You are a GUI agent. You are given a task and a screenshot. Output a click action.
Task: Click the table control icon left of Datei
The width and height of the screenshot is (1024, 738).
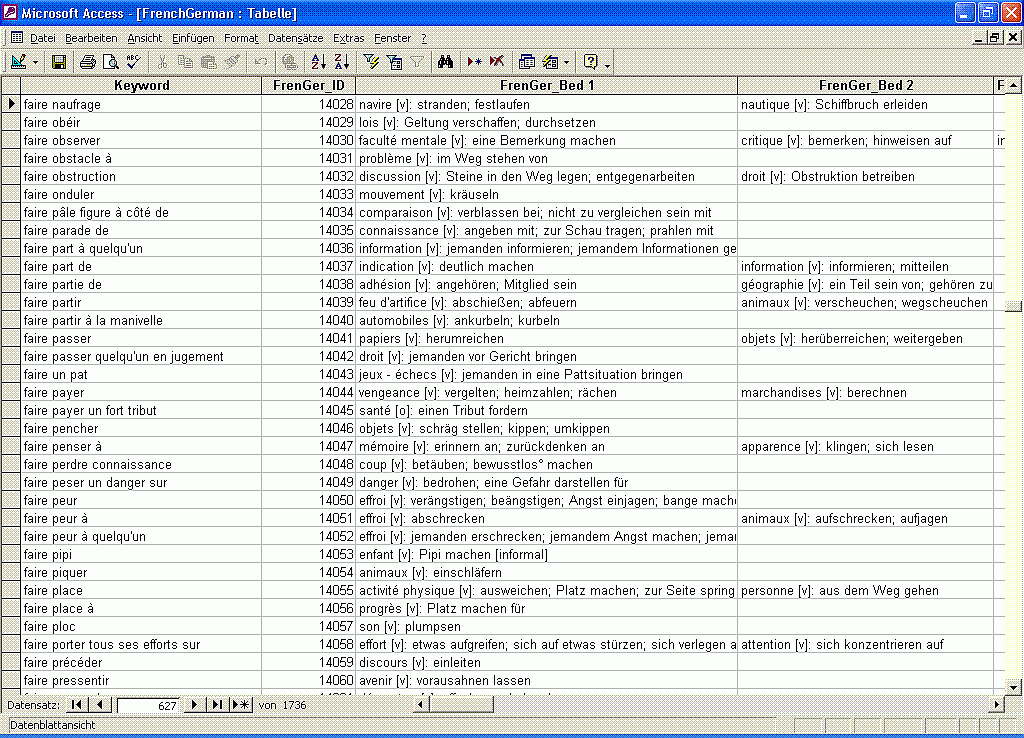click(x=16, y=38)
